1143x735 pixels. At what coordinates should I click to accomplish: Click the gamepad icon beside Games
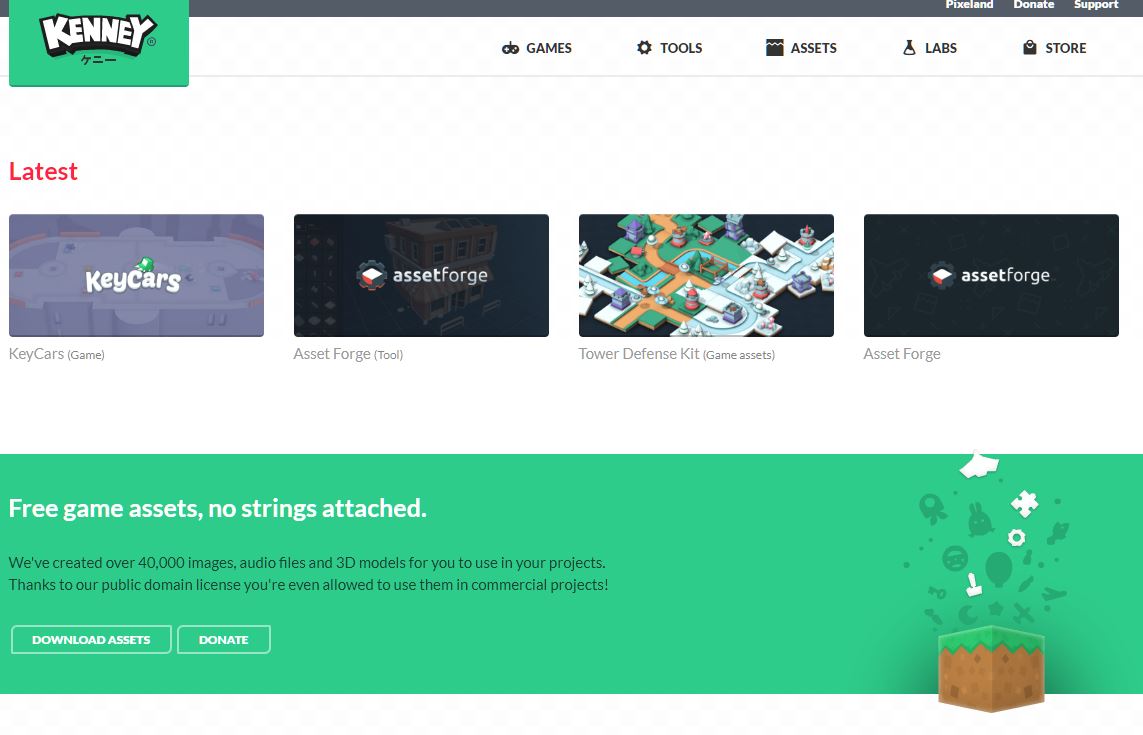pos(510,48)
